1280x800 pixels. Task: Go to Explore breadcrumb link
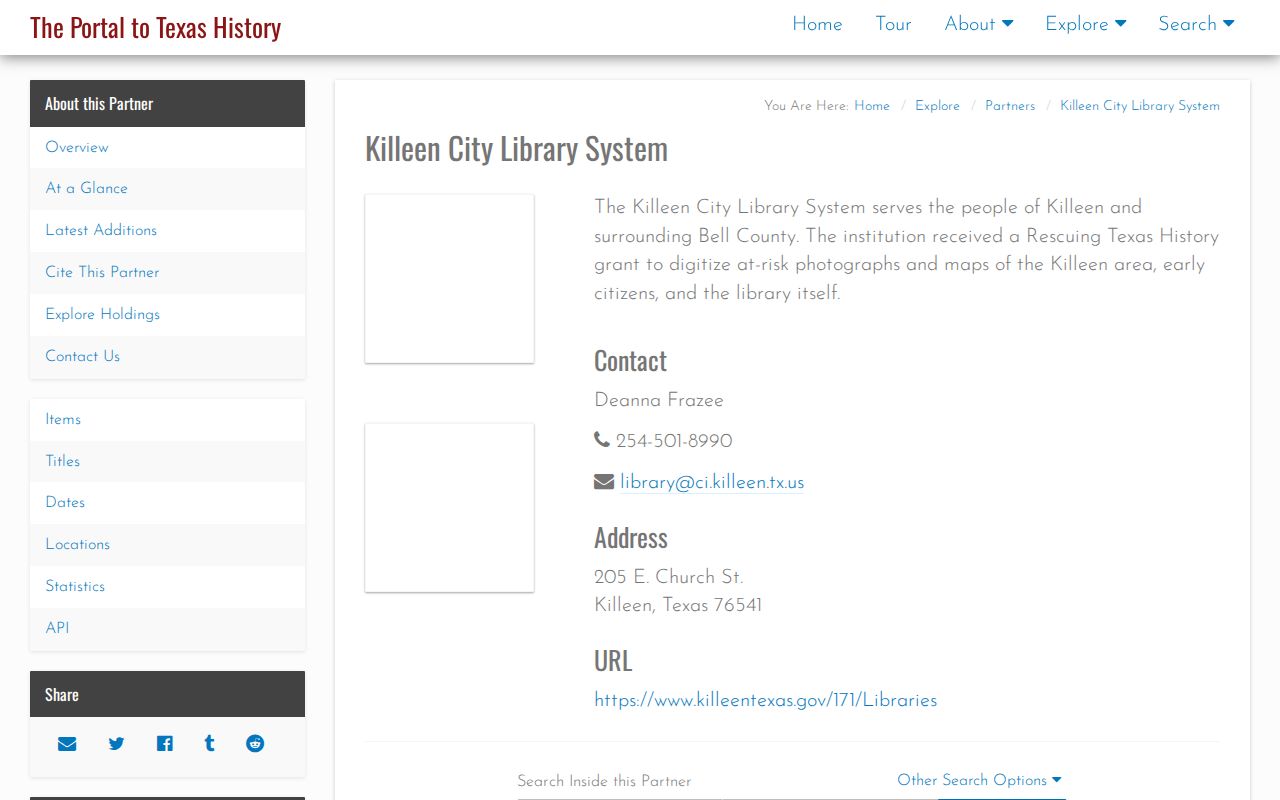click(x=937, y=106)
